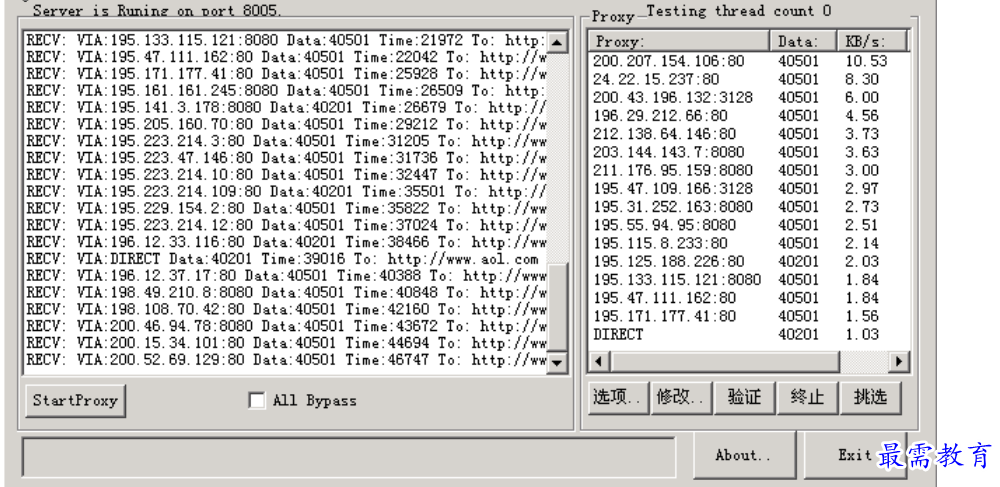The image size is (1000, 487).
Task: Sort by the Proxy column header
Action: pyautogui.click(x=679, y=41)
